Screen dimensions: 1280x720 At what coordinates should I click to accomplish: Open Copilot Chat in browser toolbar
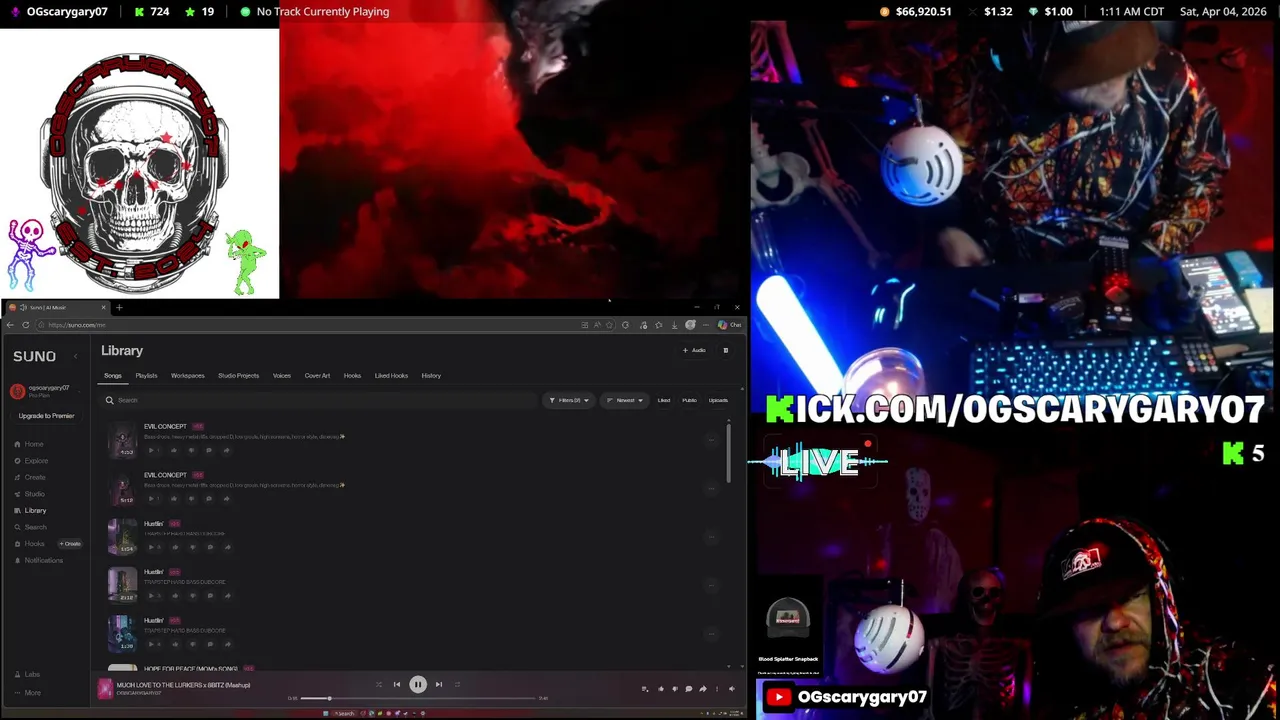[x=729, y=325]
